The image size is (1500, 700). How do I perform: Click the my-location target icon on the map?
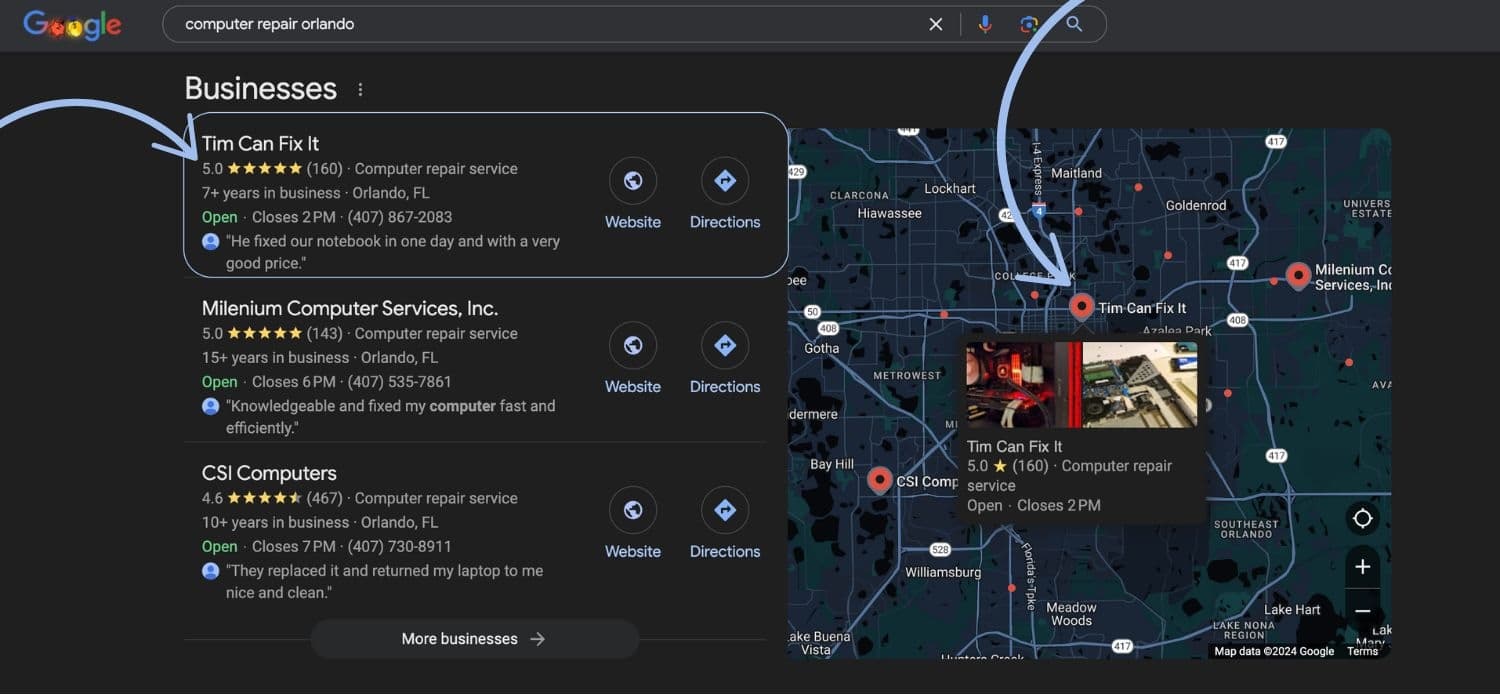pos(1362,518)
